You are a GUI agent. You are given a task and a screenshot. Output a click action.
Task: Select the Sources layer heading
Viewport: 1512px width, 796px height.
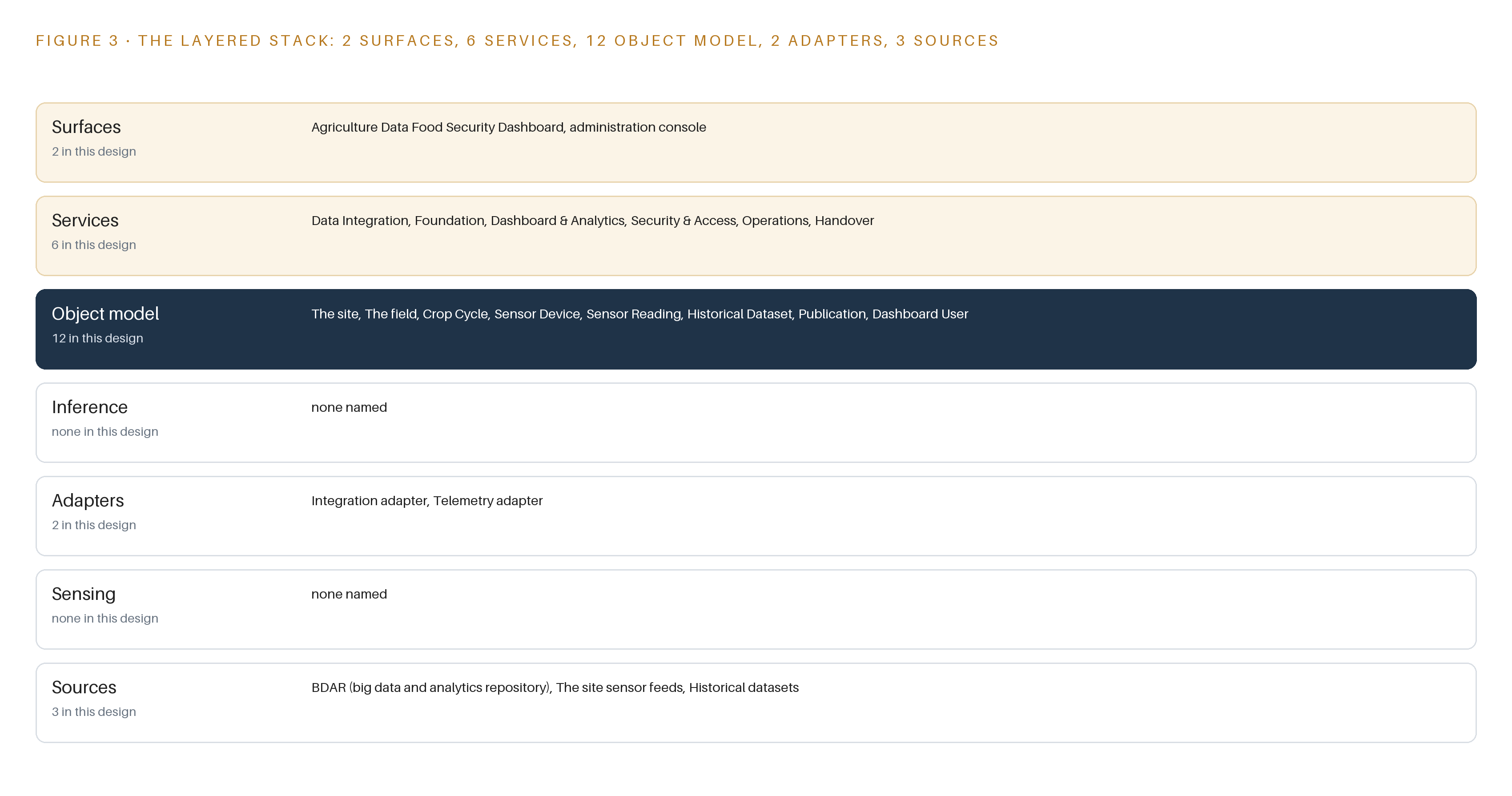point(84,687)
